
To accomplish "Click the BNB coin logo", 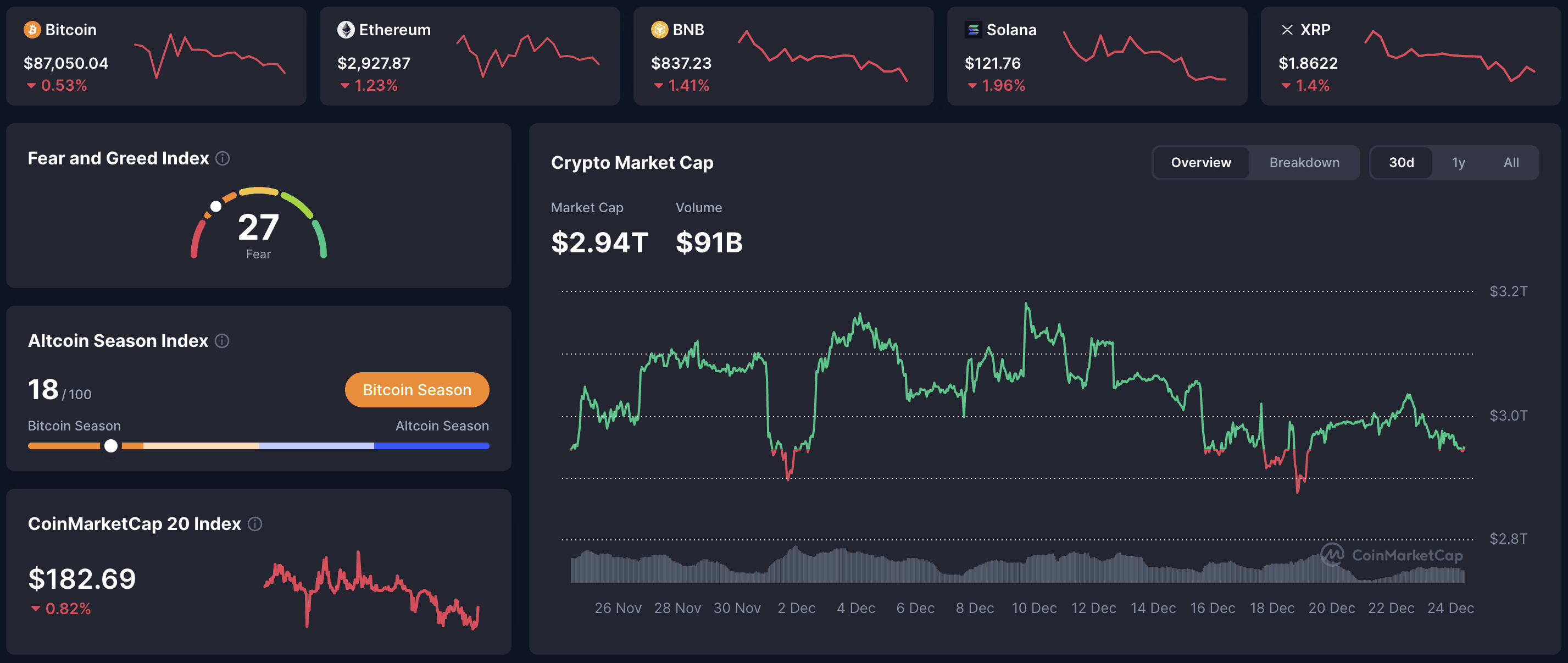I will coord(659,29).
